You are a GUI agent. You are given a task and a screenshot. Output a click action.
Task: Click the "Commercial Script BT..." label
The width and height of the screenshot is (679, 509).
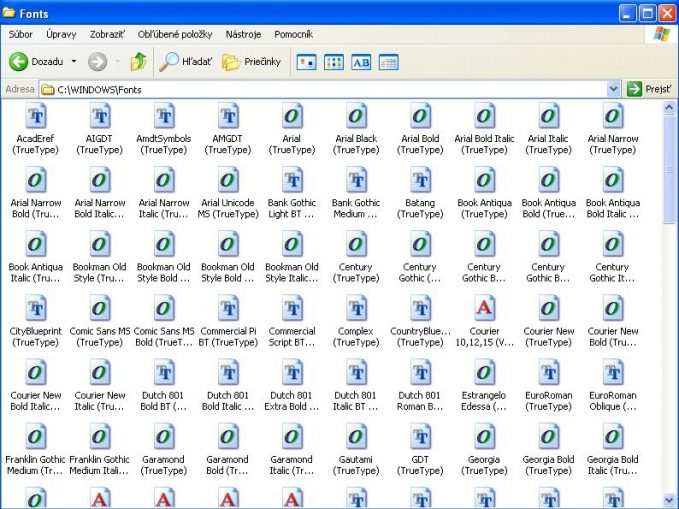(x=292, y=337)
